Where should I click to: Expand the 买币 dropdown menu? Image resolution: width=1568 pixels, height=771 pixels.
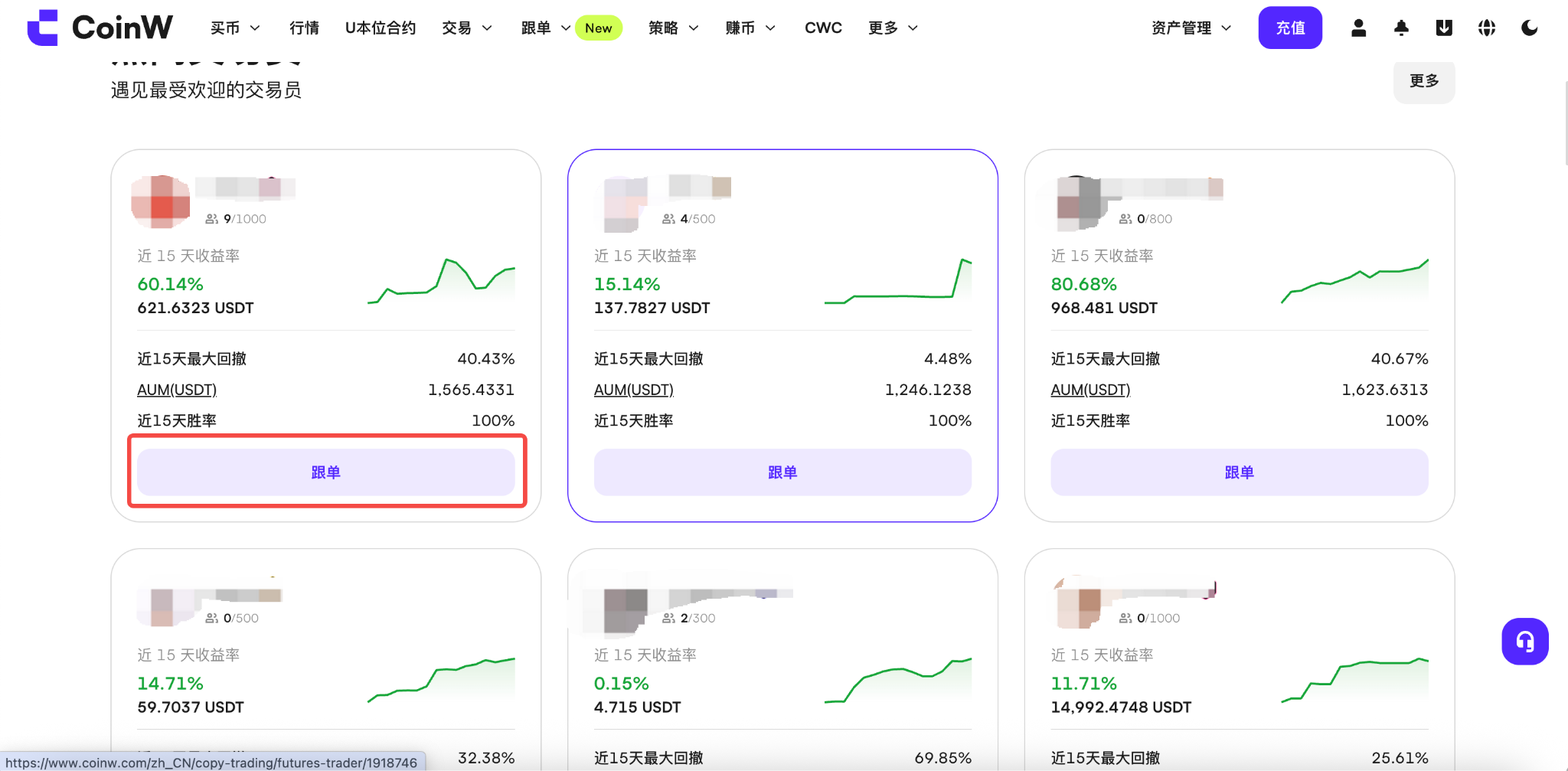point(235,28)
